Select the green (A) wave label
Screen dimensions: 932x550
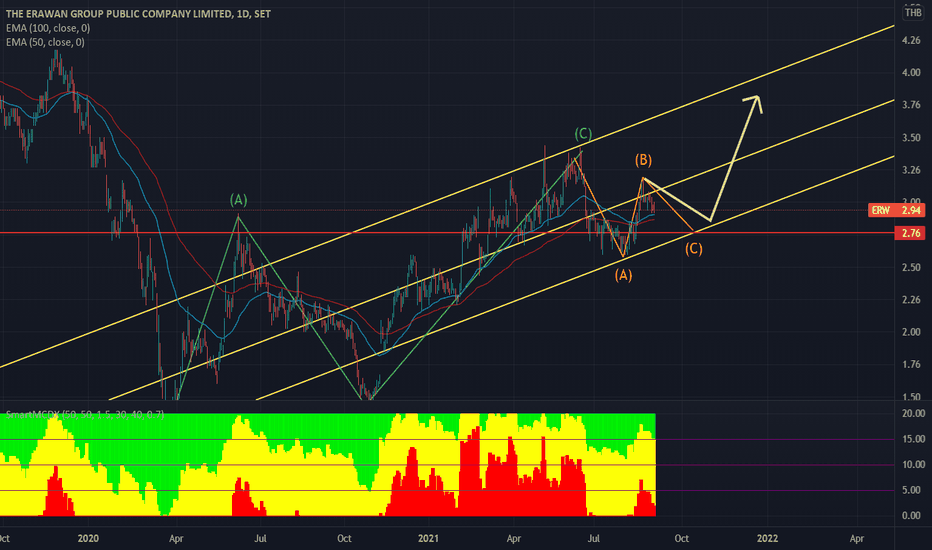click(238, 200)
